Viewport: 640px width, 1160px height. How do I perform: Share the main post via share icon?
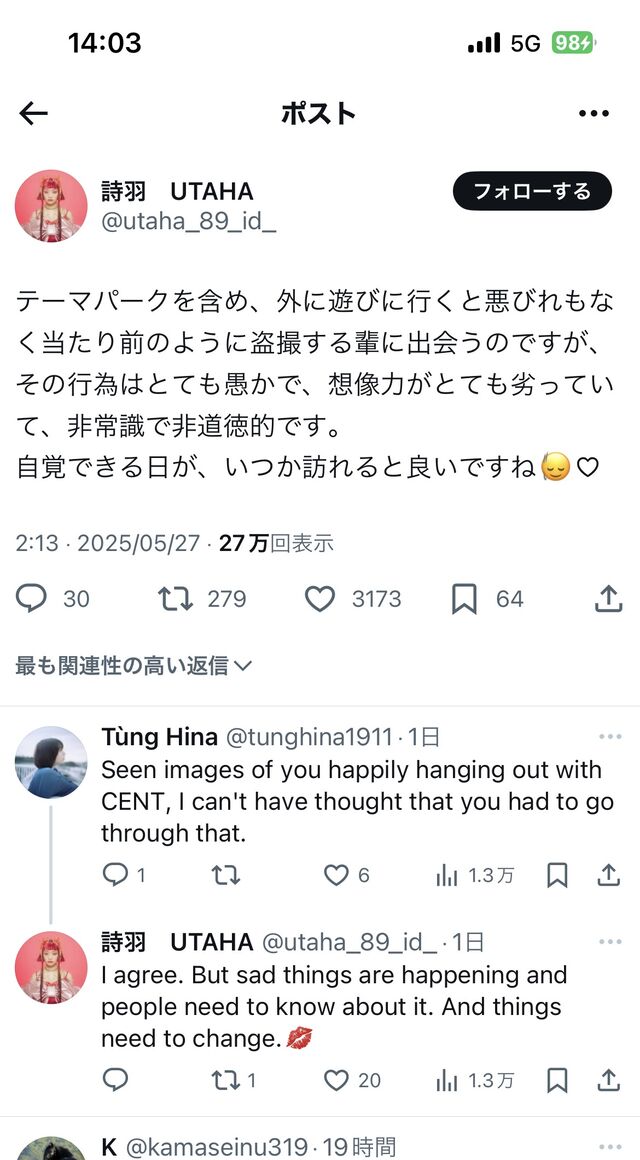608,598
